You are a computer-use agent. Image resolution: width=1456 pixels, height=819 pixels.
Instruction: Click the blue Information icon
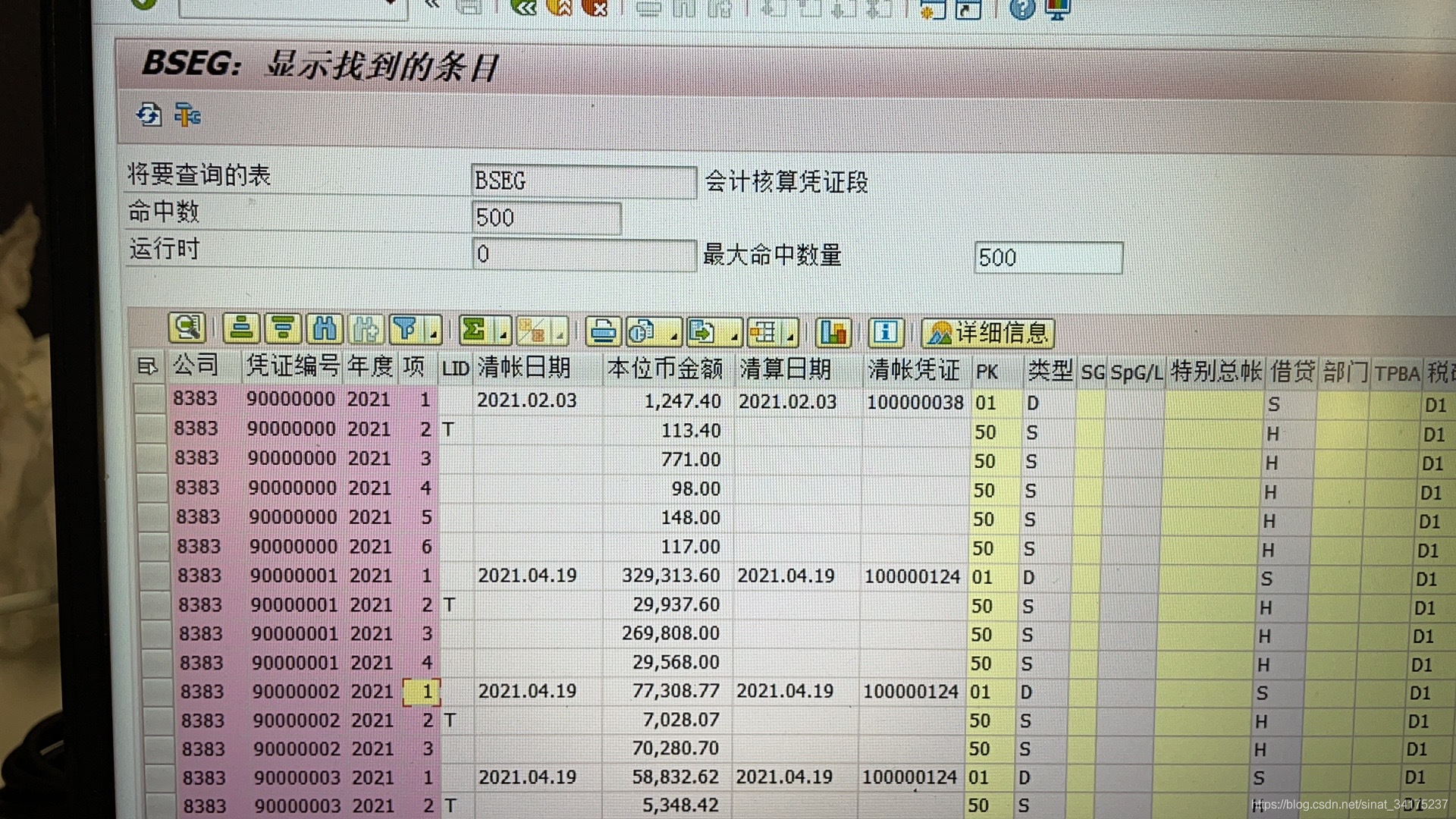click(x=885, y=332)
